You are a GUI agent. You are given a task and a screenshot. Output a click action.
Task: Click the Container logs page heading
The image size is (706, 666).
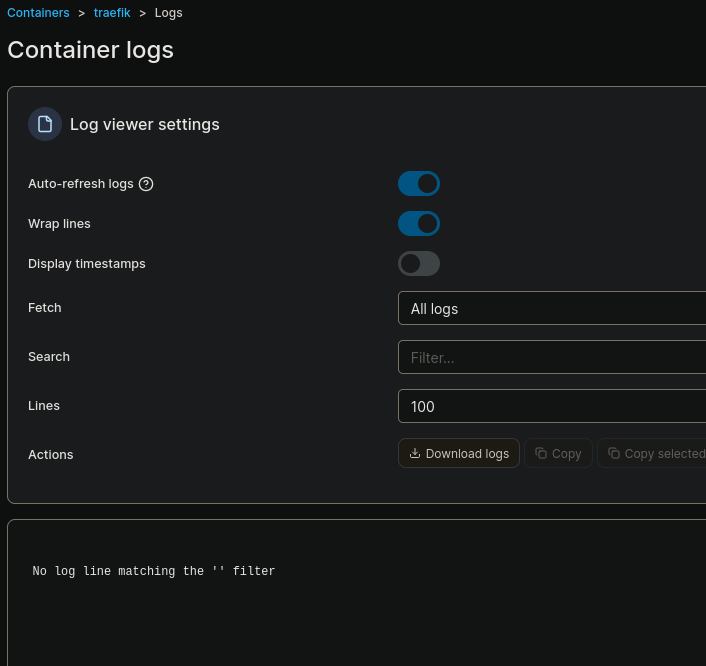click(91, 50)
